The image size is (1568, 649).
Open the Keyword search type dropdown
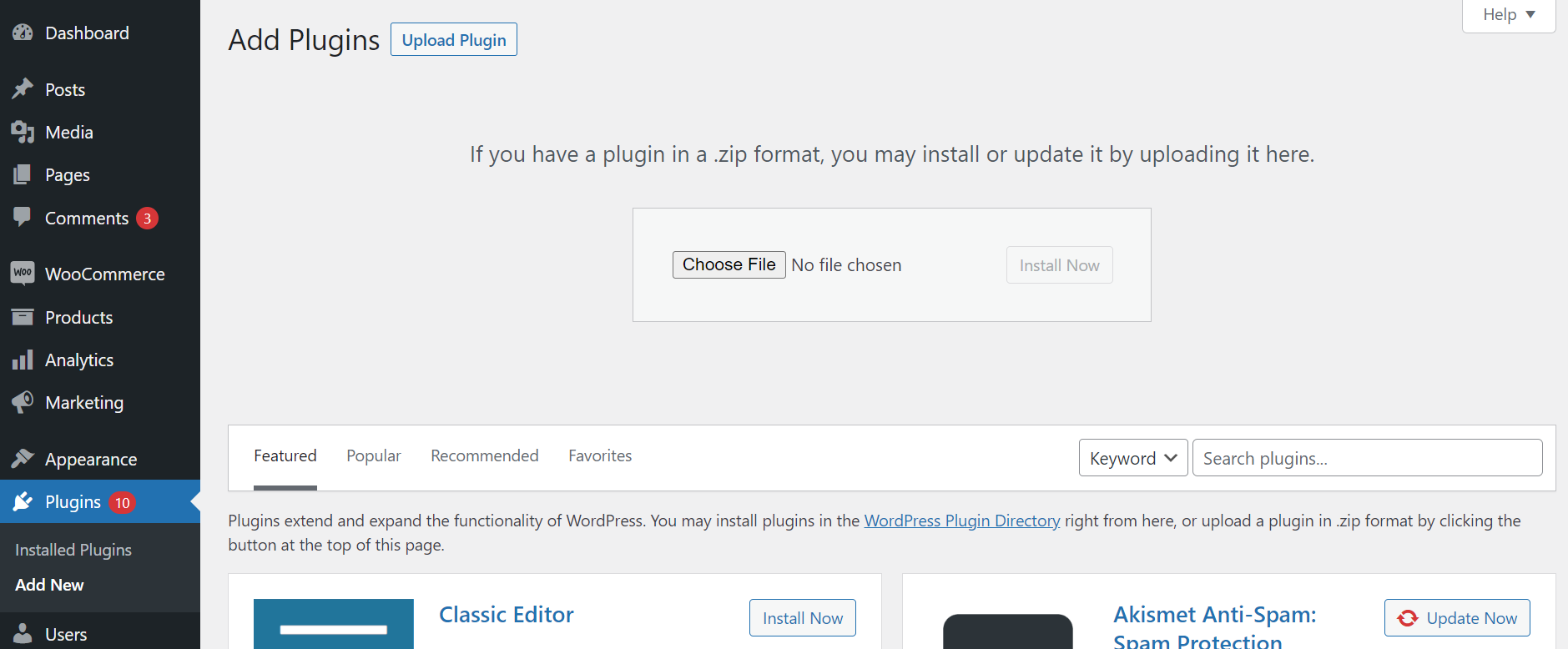coord(1132,458)
